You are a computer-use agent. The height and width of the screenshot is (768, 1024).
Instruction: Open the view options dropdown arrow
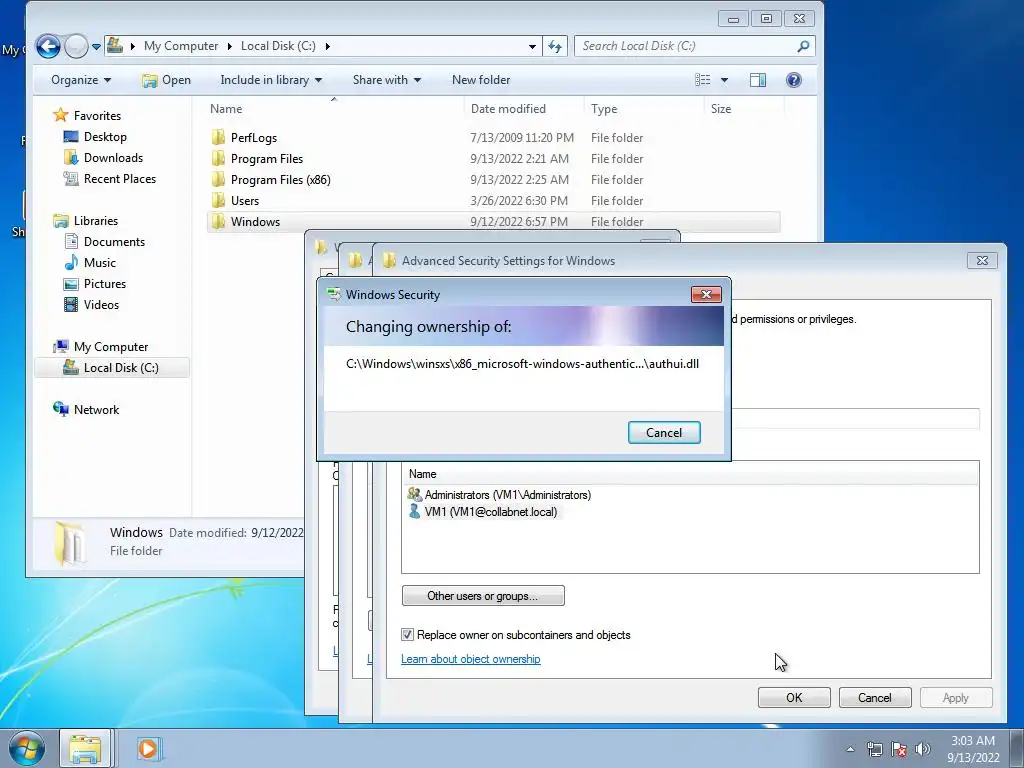click(724, 80)
